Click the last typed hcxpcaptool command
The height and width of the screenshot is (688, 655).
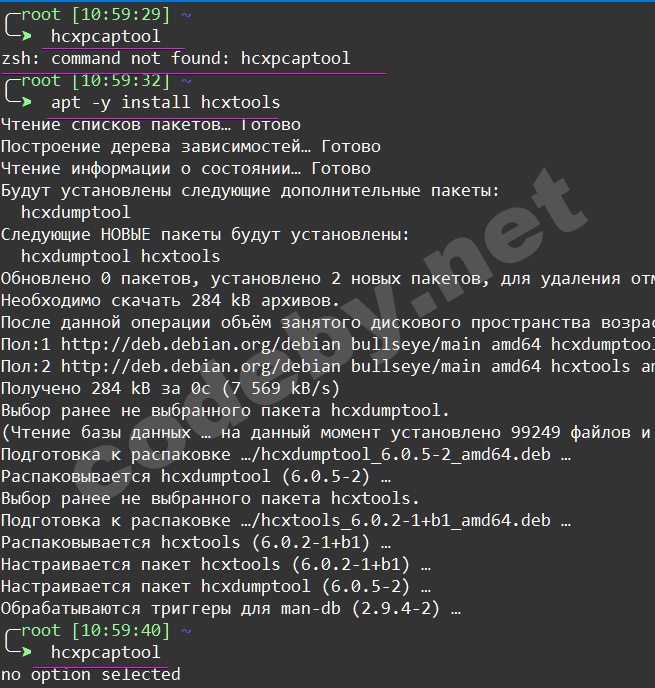105,653
